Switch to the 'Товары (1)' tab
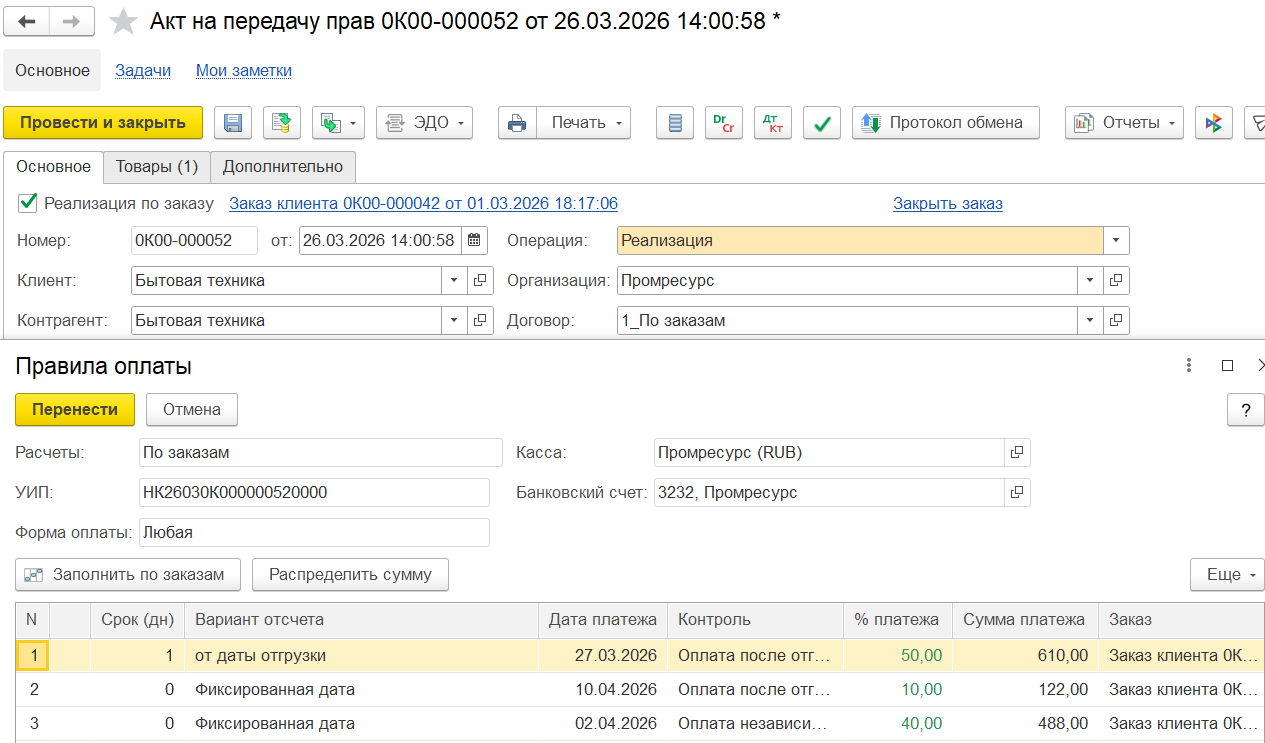Viewport: 1265px width, 743px height. click(x=157, y=167)
